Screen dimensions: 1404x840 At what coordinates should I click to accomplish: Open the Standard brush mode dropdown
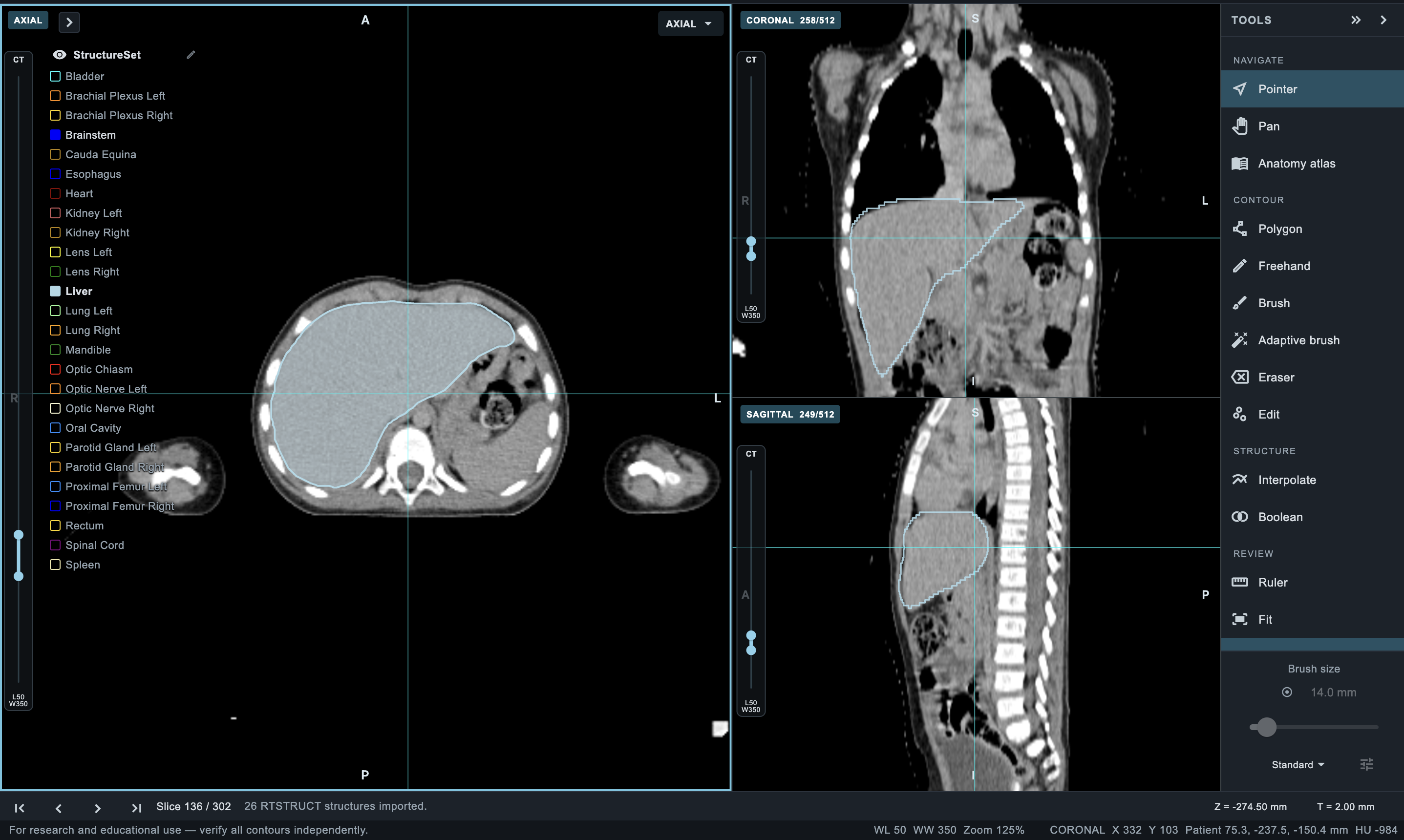[x=1298, y=765]
